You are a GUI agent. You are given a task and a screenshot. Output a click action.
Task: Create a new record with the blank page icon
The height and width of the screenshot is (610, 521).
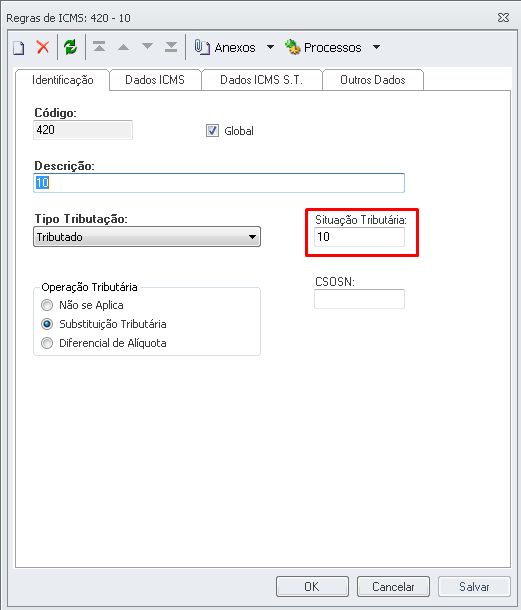coord(19,47)
